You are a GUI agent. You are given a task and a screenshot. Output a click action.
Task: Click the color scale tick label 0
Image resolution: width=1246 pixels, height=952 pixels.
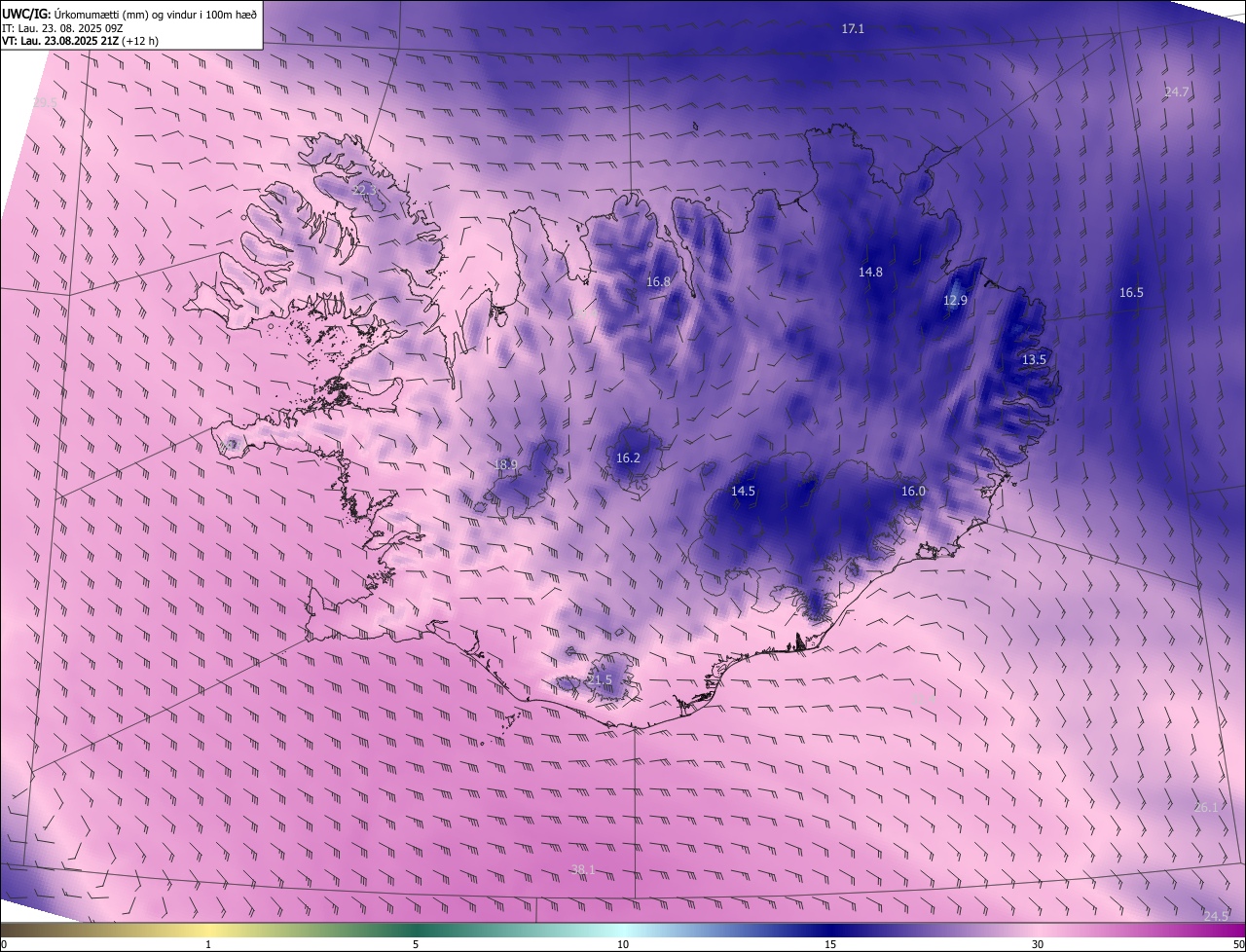4,944
